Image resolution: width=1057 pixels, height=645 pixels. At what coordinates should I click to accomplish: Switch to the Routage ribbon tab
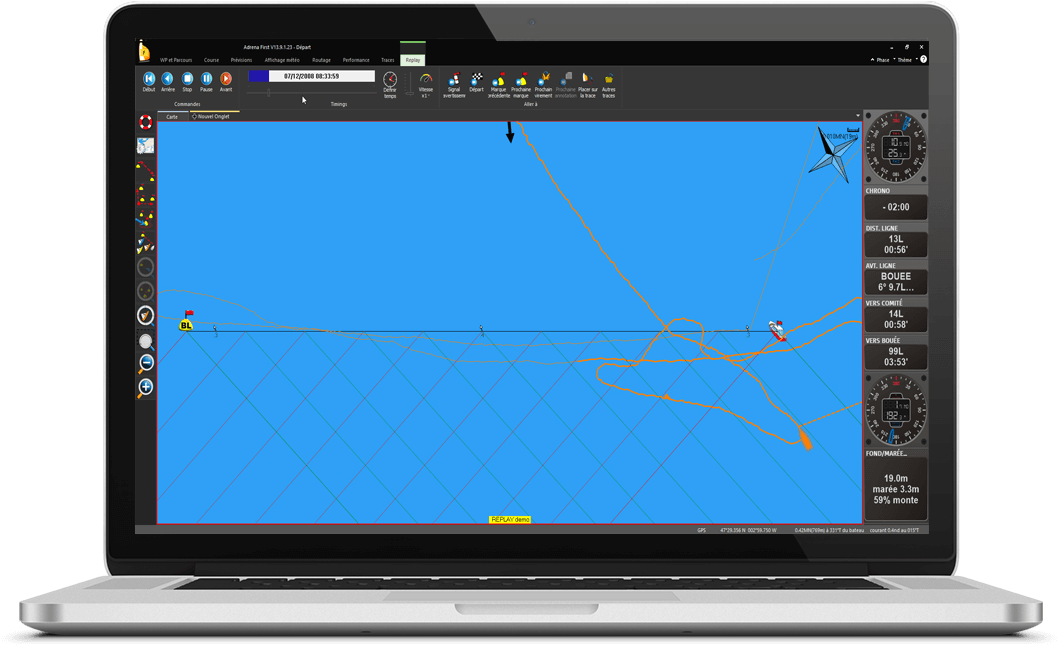click(320, 59)
